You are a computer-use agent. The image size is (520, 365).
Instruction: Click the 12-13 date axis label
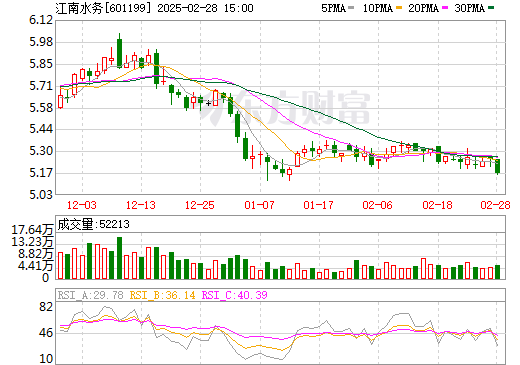pyautogui.click(x=141, y=205)
